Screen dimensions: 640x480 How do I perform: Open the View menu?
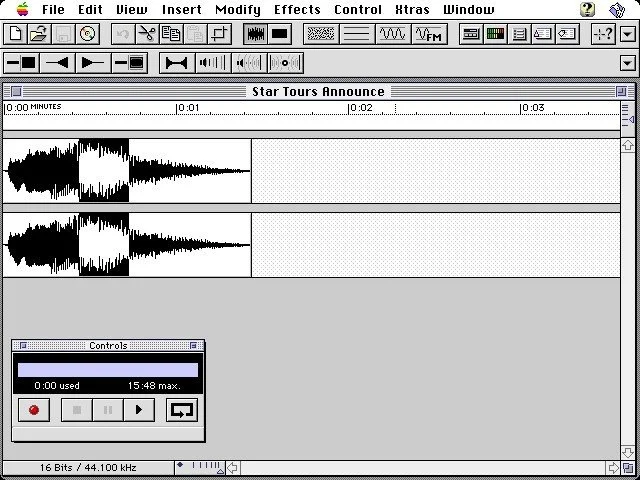coord(132,9)
